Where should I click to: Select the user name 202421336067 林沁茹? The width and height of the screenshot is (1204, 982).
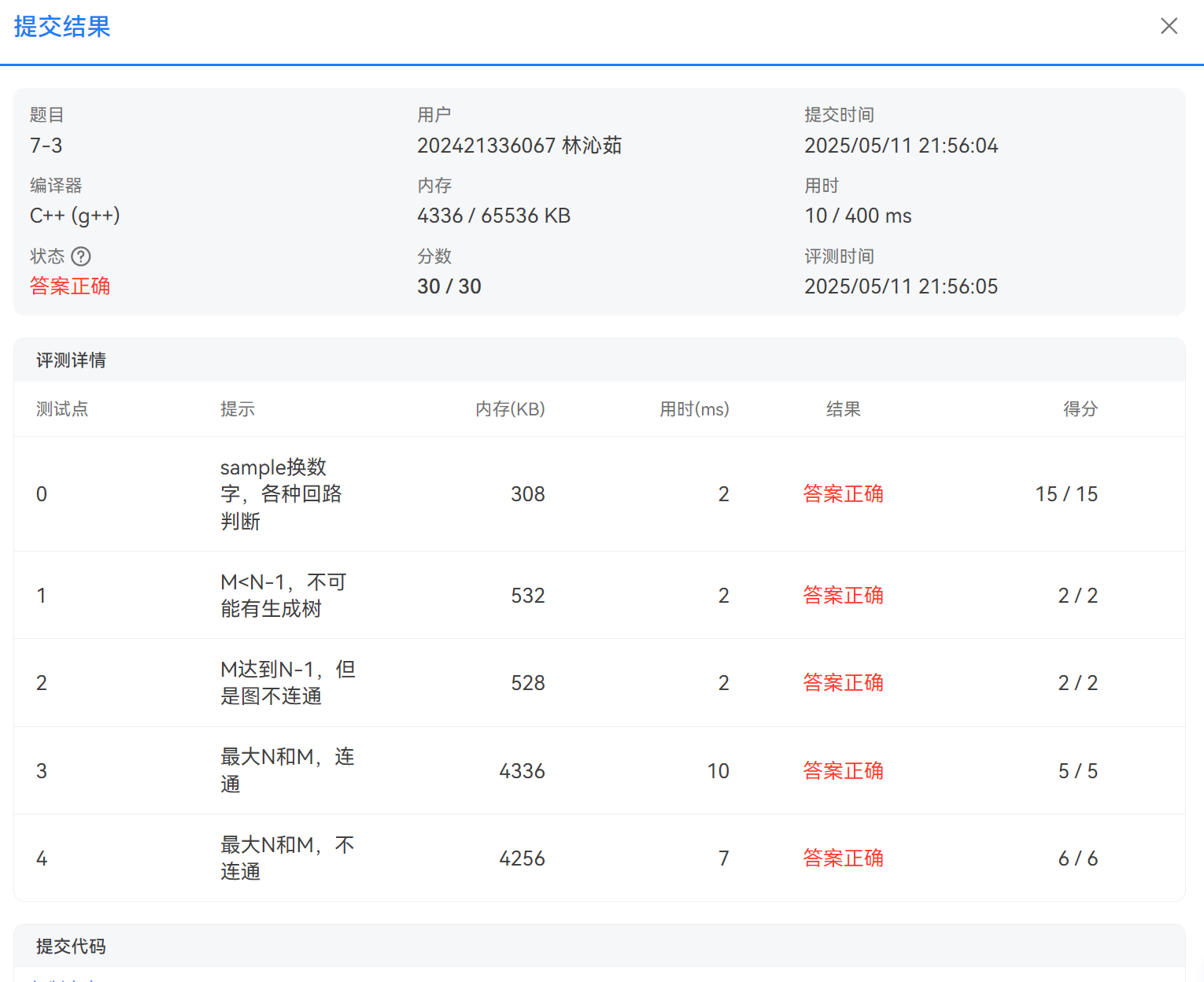(x=519, y=146)
